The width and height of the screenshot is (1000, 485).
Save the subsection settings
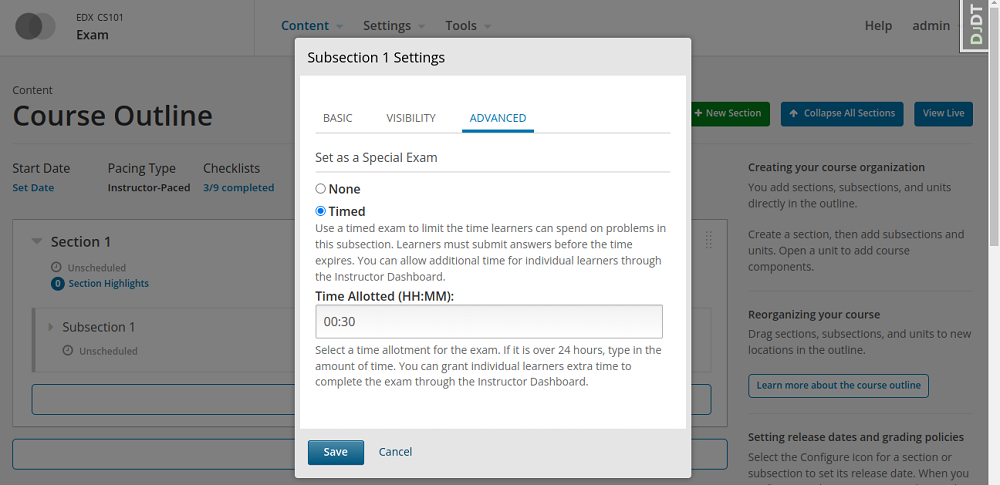point(335,452)
